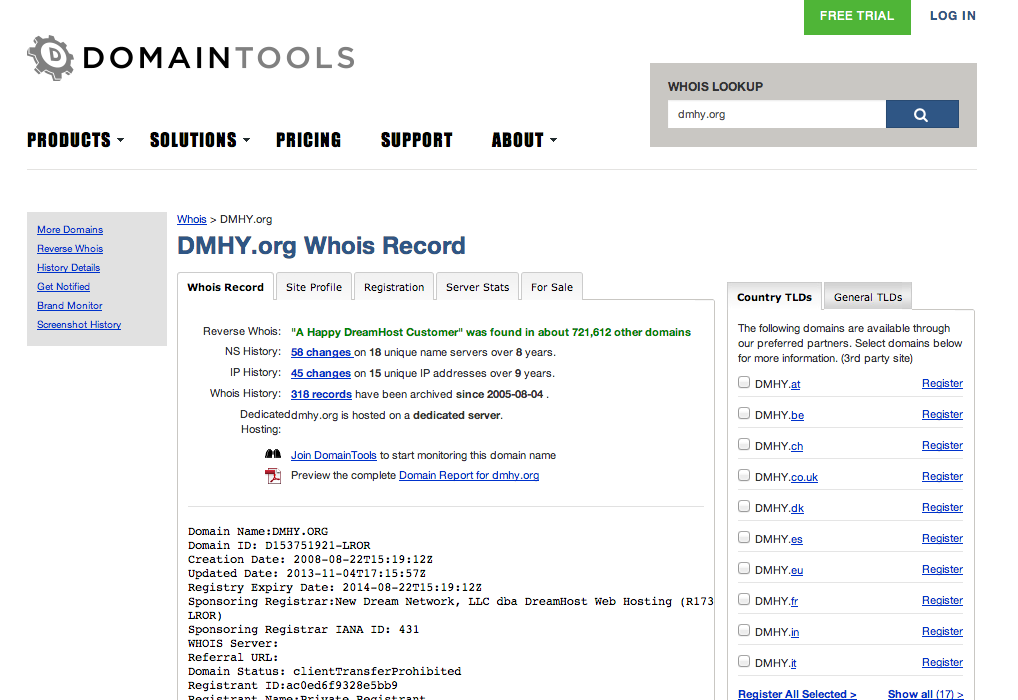Click Register next to DMHY.co.uk
The width and height of the screenshot is (1018, 700).
[x=942, y=476]
